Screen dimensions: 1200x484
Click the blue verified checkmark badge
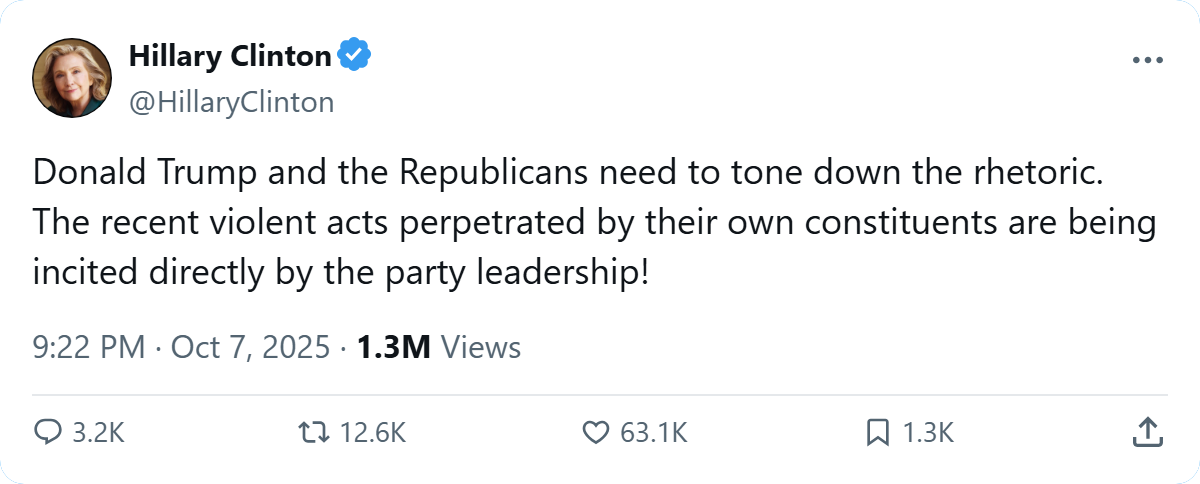[x=354, y=57]
